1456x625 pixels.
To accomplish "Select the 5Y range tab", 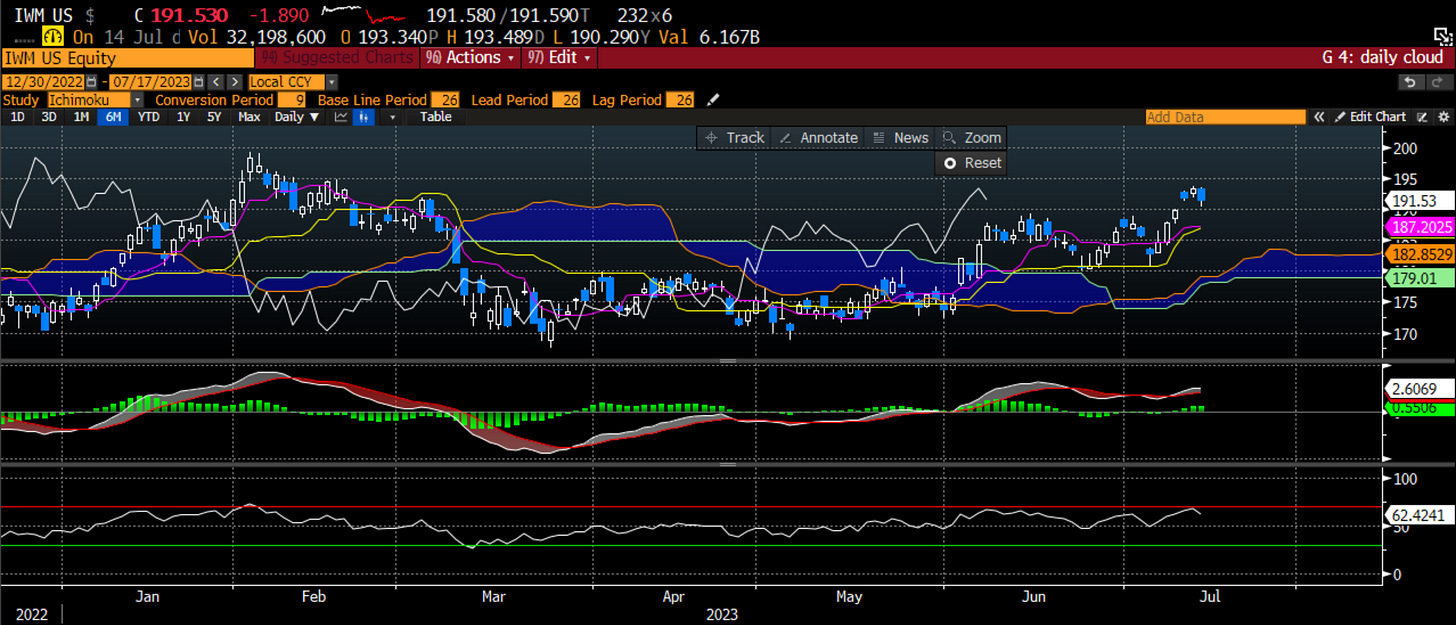I will [x=214, y=117].
